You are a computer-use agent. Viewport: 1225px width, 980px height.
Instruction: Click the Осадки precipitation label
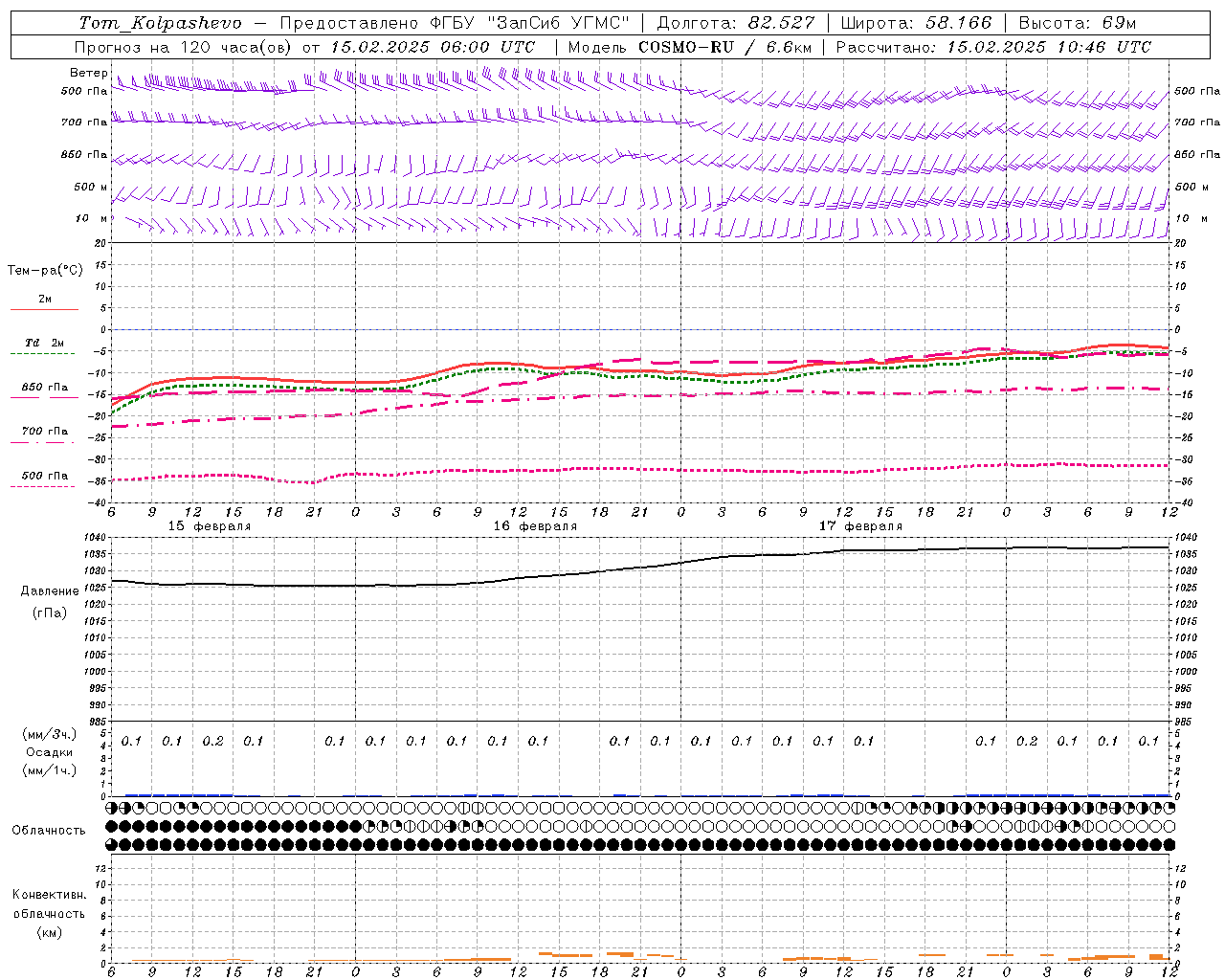click(x=50, y=752)
